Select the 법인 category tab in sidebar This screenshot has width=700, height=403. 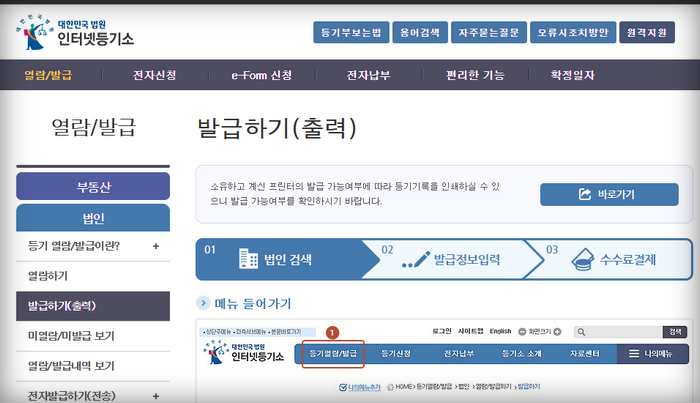(93, 217)
